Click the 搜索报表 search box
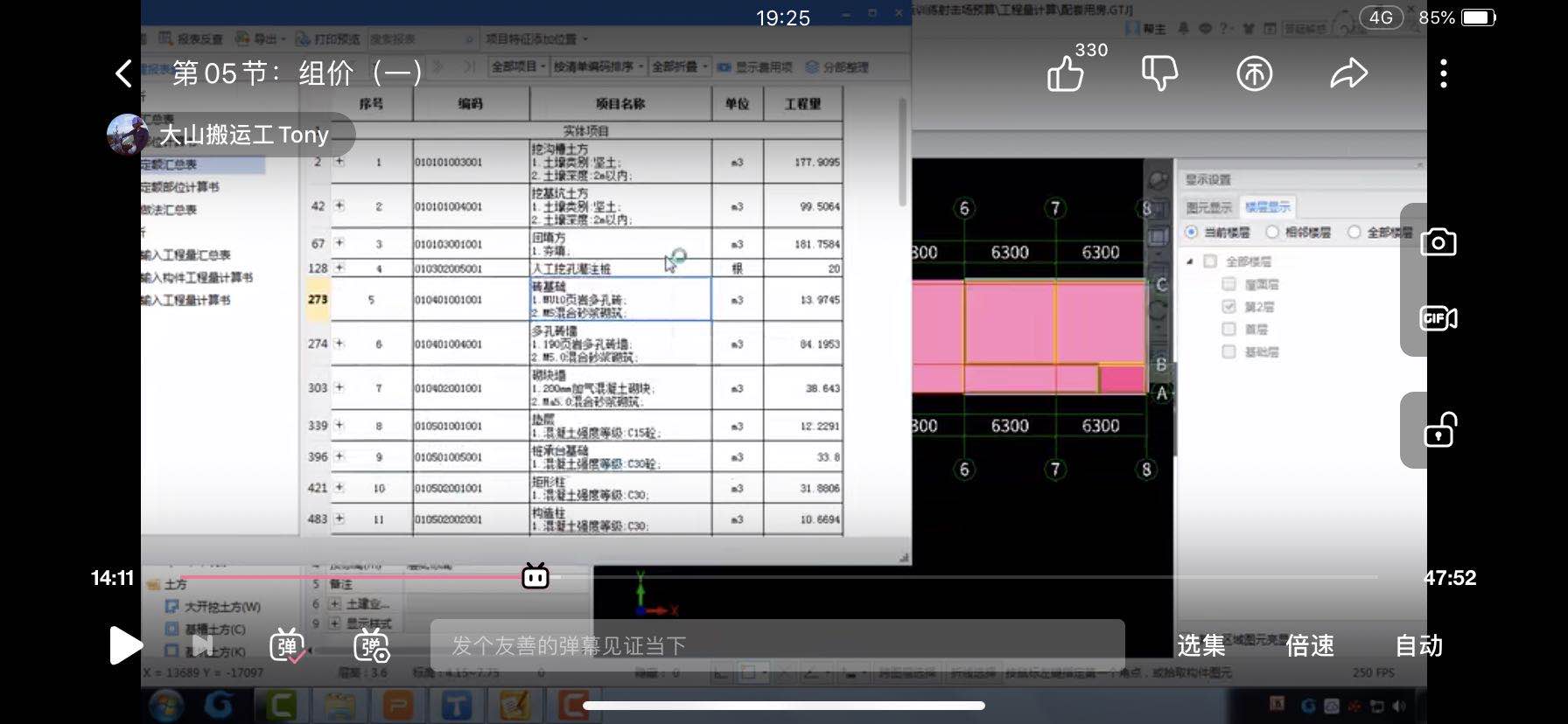Image resolution: width=1568 pixels, height=724 pixels. tap(422, 39)
